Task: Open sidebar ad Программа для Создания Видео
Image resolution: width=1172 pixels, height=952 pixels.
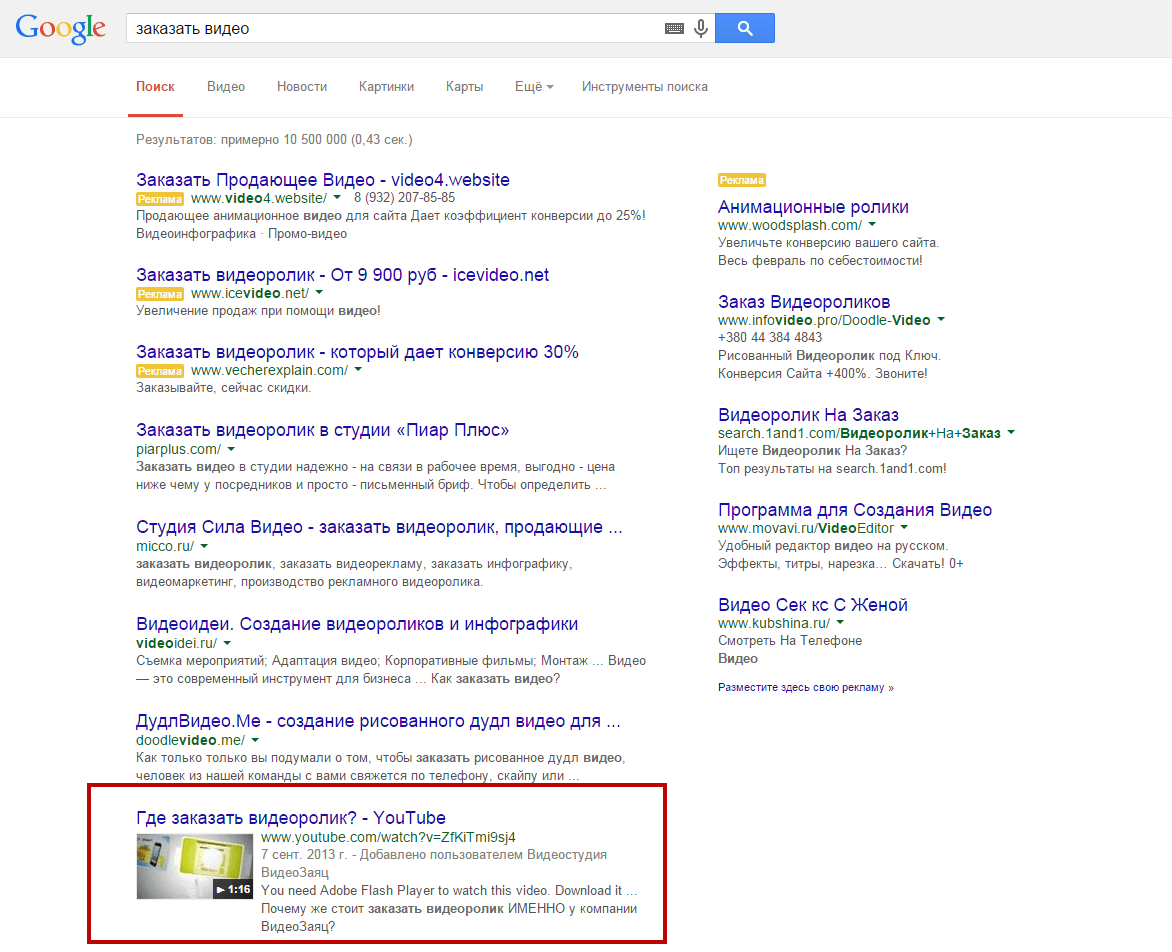Action: click(855, 510)
